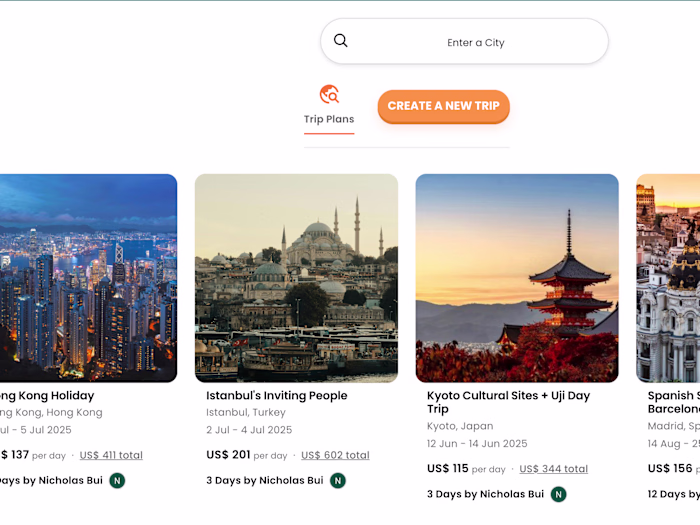Click the Istanbul, Turkey location text
The height and width of the screenshot is (525, 700).
click(x=246, y=412)
